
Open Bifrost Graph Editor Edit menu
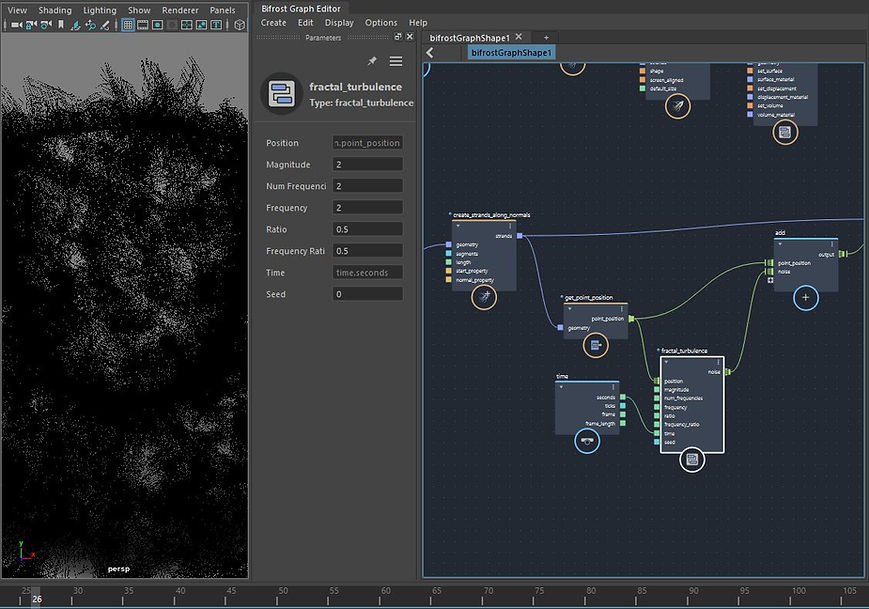[305, 23]
